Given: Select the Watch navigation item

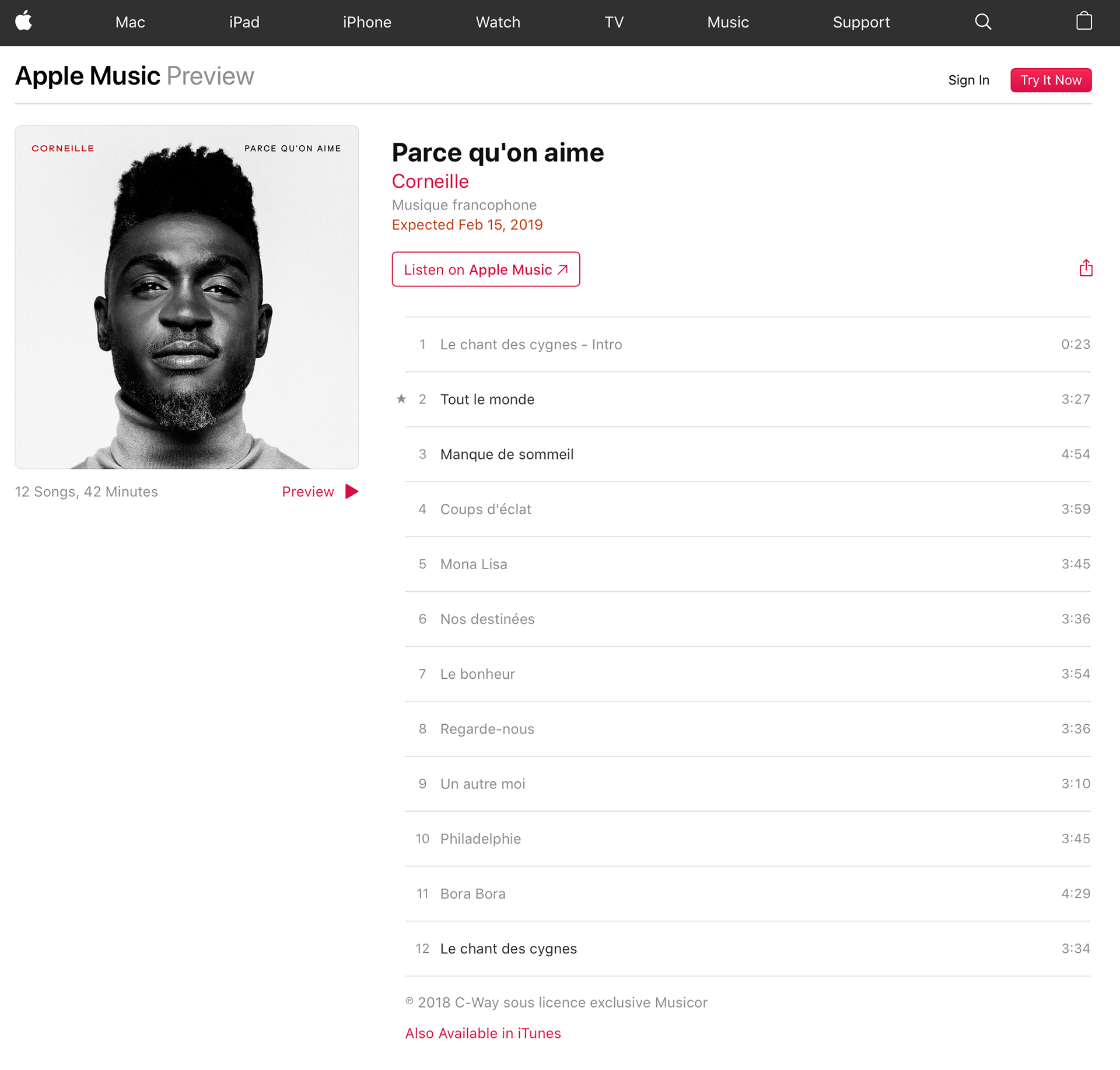Looking at the screenshot, I should [498, 22].
